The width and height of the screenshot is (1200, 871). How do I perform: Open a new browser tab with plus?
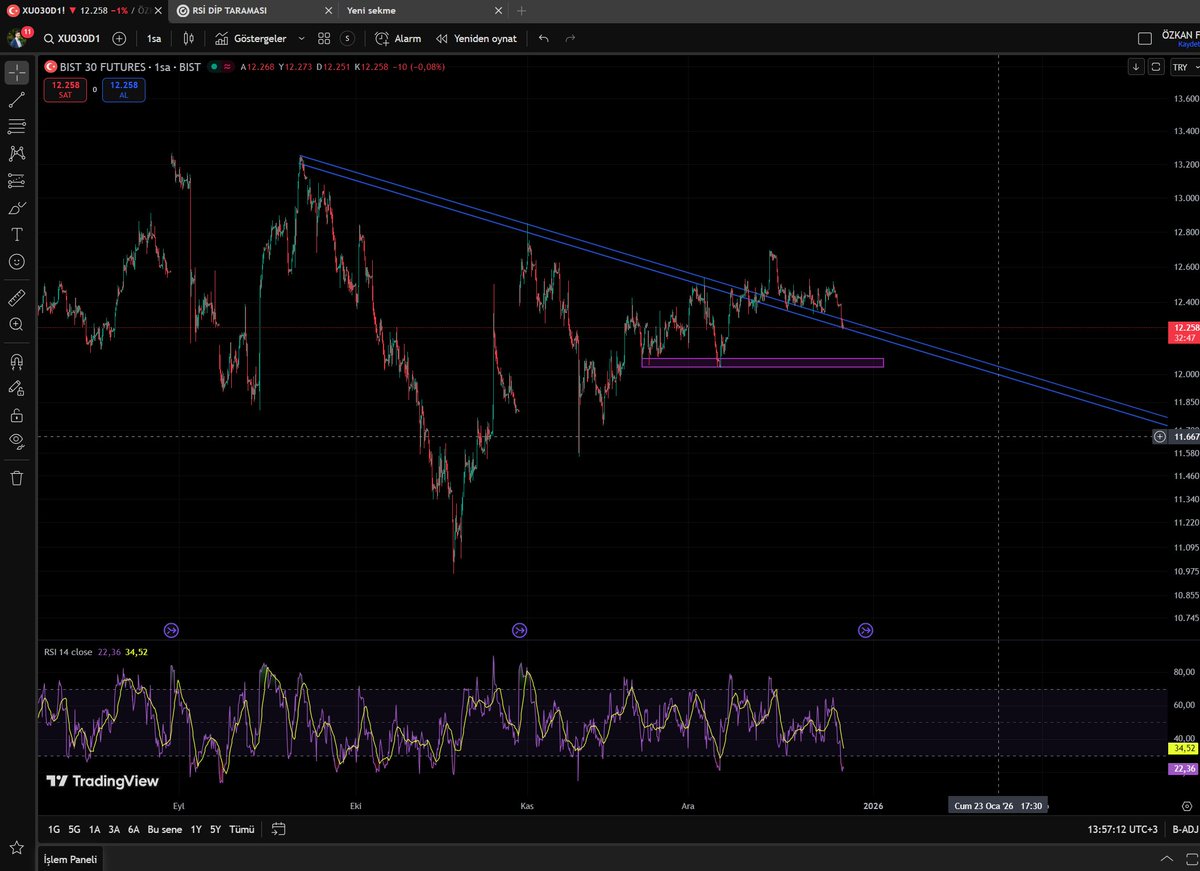point(521,10)
